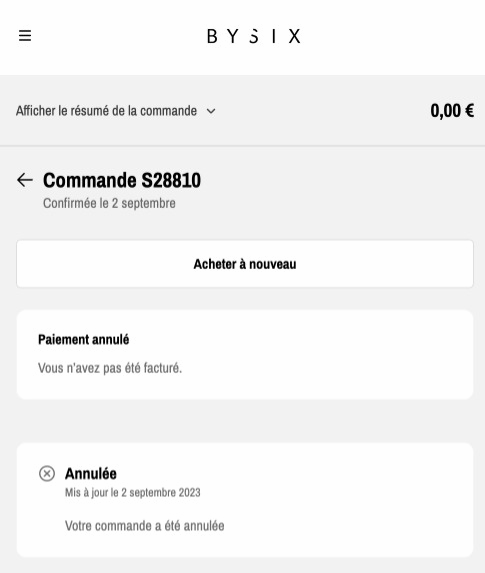Open the hamburger navigation menu
This screenshot has width=485, height=573.
(25, 36)
